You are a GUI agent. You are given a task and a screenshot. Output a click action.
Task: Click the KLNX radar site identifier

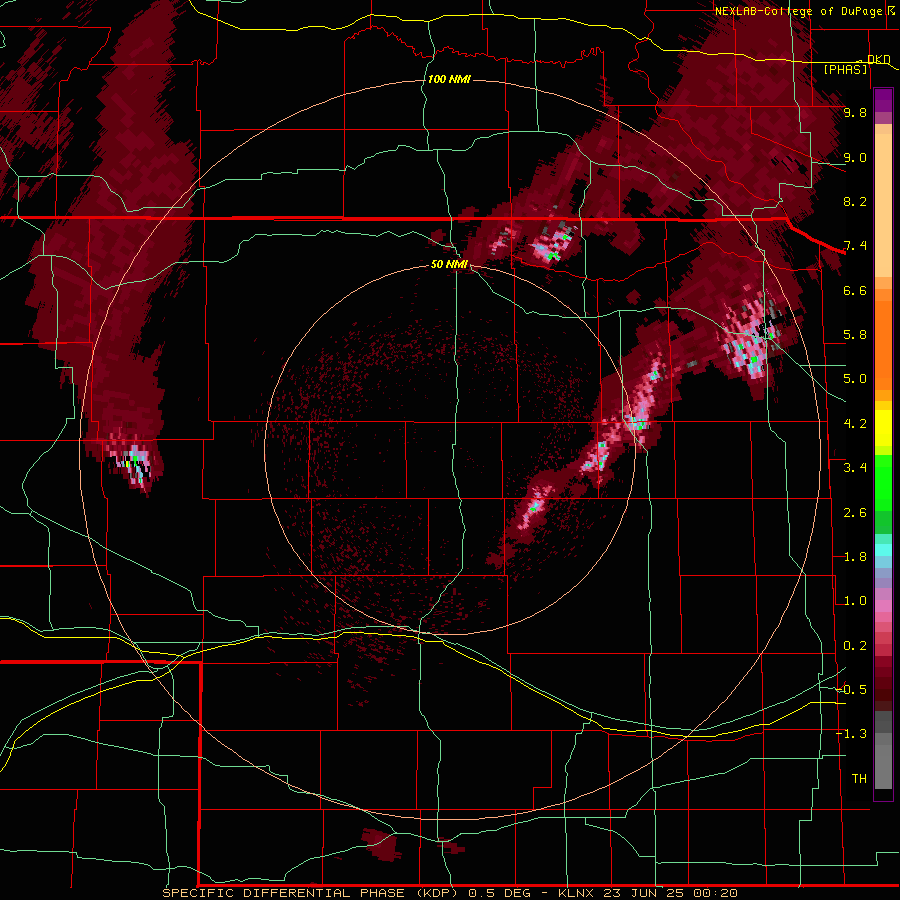pos(577,893)
